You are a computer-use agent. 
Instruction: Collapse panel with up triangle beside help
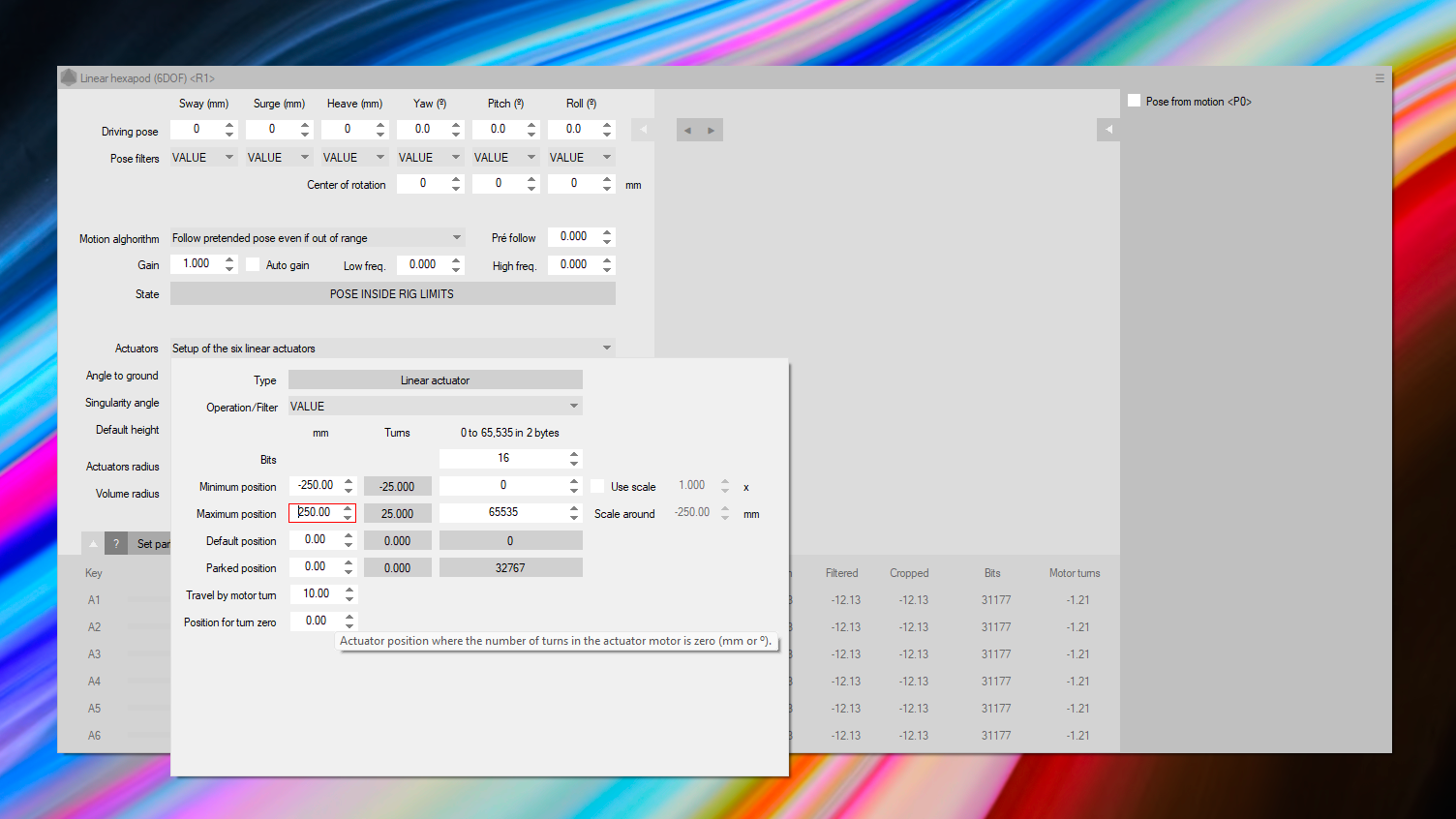pyautogui.click(x=93, y=543)
